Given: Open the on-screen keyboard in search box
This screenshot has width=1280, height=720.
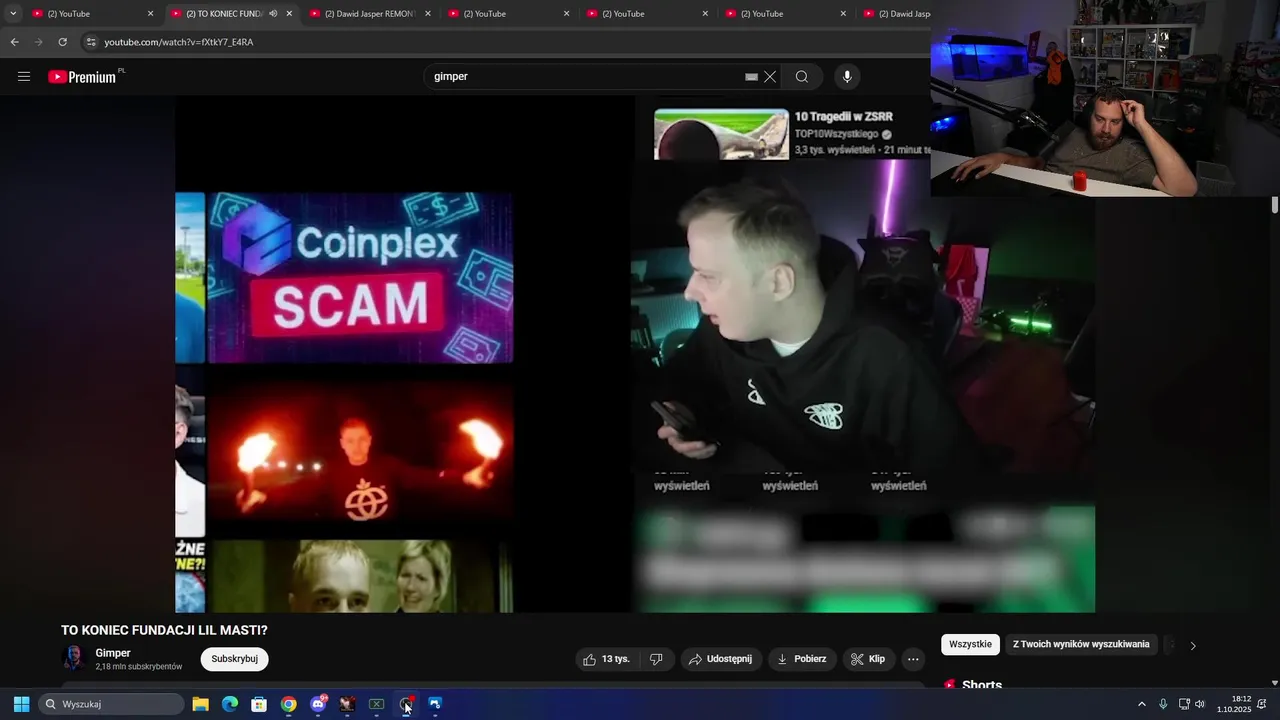Looking at the screenshot, I should coord(751,76).
